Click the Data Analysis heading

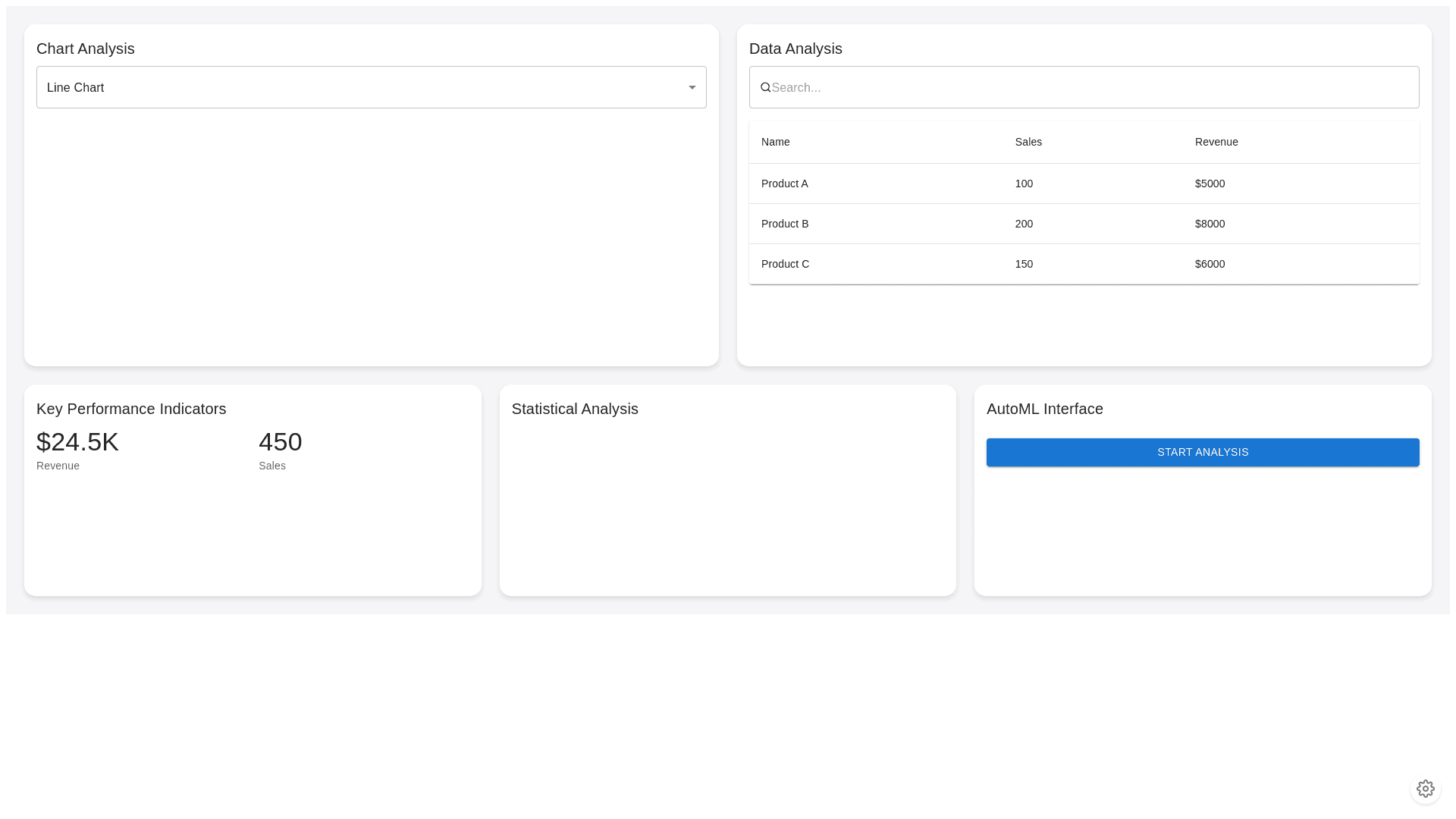click(795, 49)
